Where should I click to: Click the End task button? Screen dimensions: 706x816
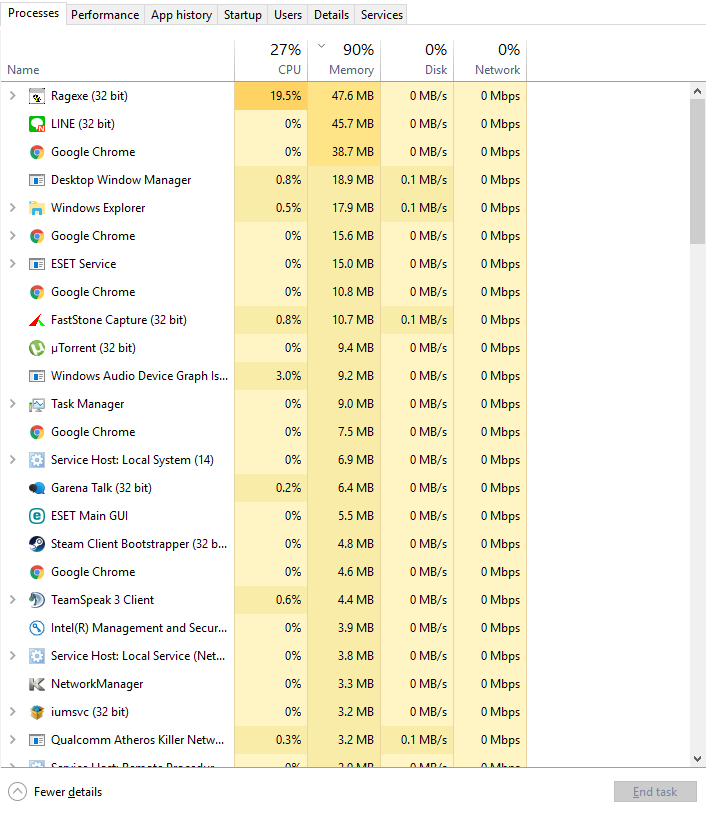(x=655, y=792)
